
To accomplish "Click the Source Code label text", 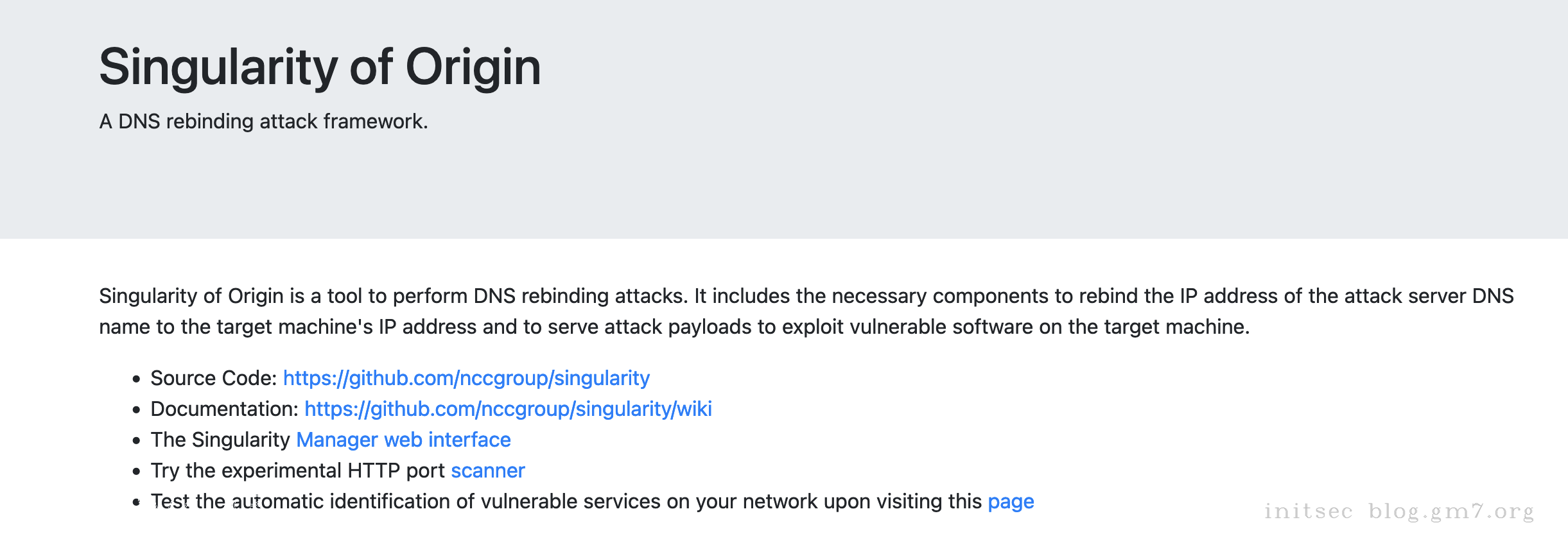I will 213,378.
